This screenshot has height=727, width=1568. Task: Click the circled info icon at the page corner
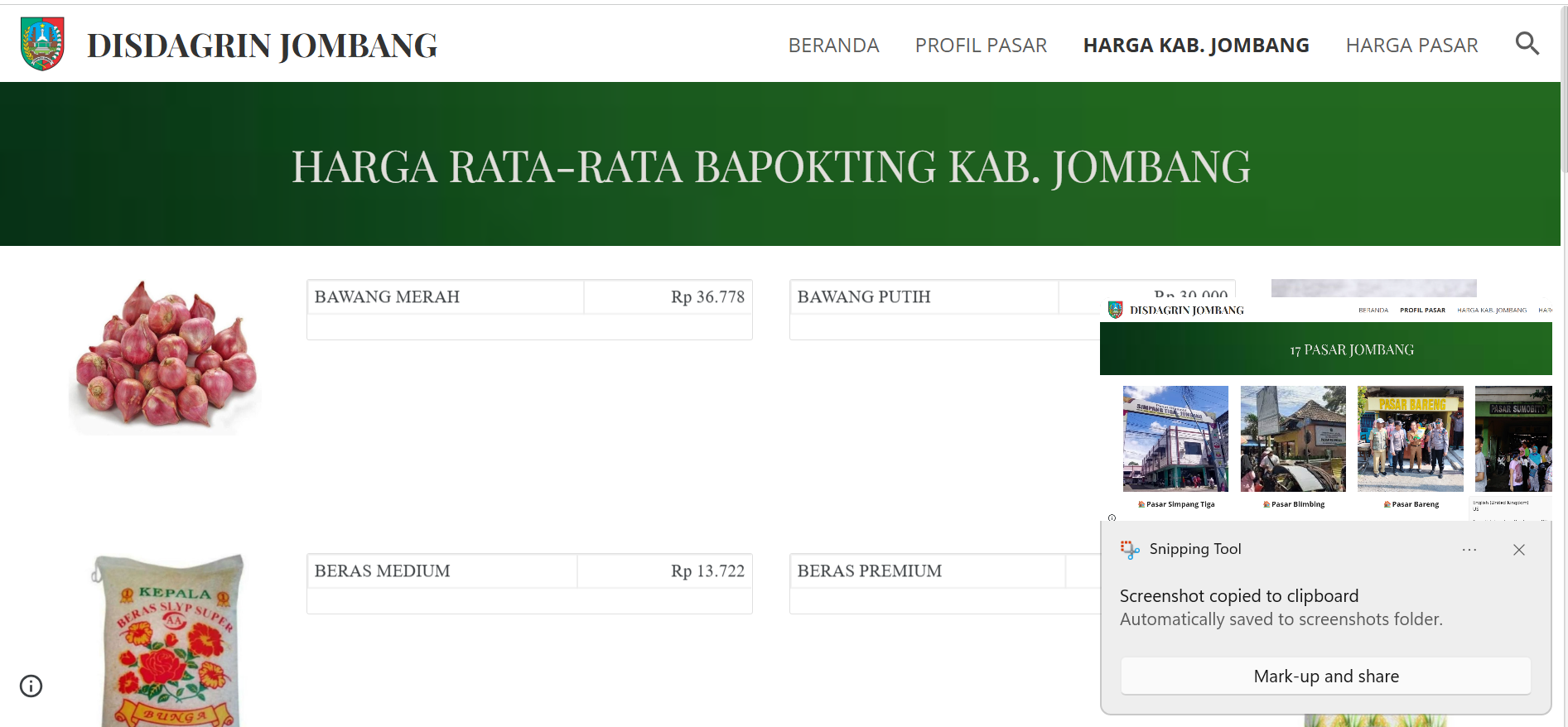click(x=31, y=686)
